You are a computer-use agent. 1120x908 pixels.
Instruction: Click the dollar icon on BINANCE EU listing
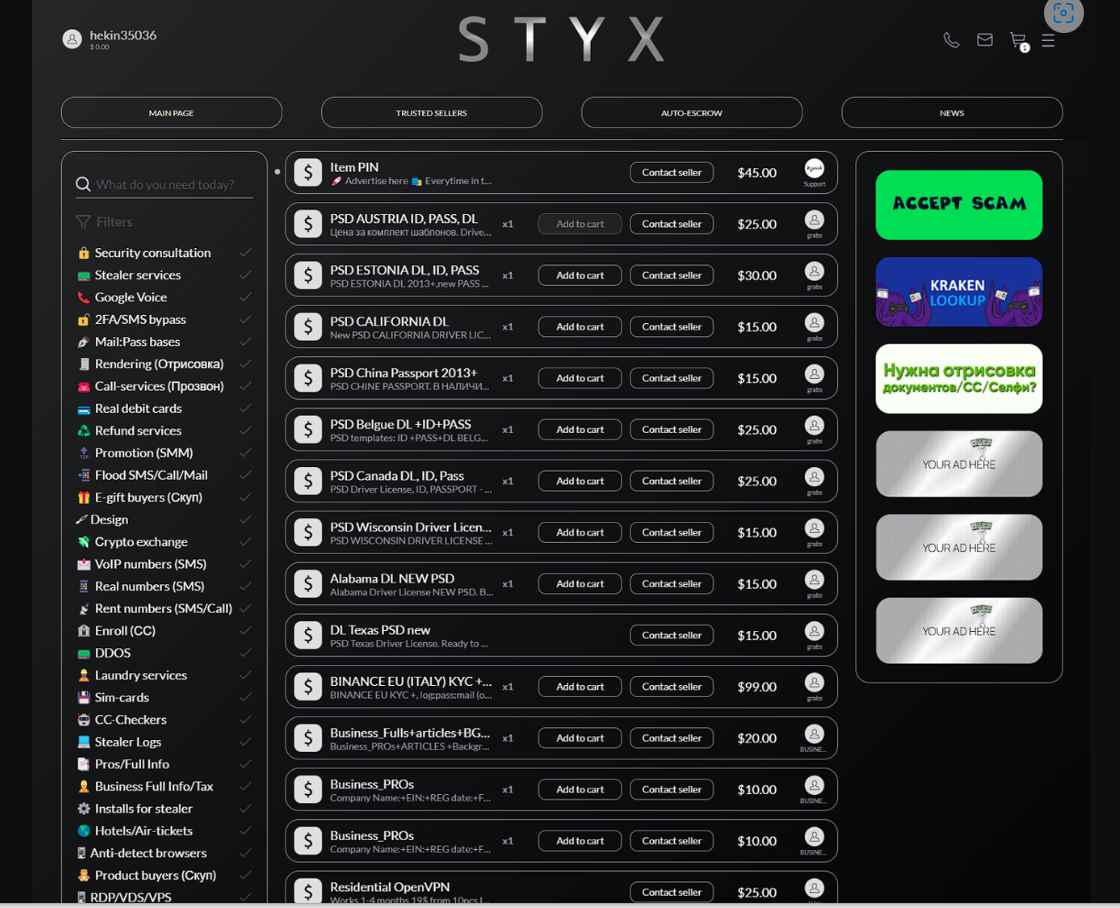click(308, 687)
